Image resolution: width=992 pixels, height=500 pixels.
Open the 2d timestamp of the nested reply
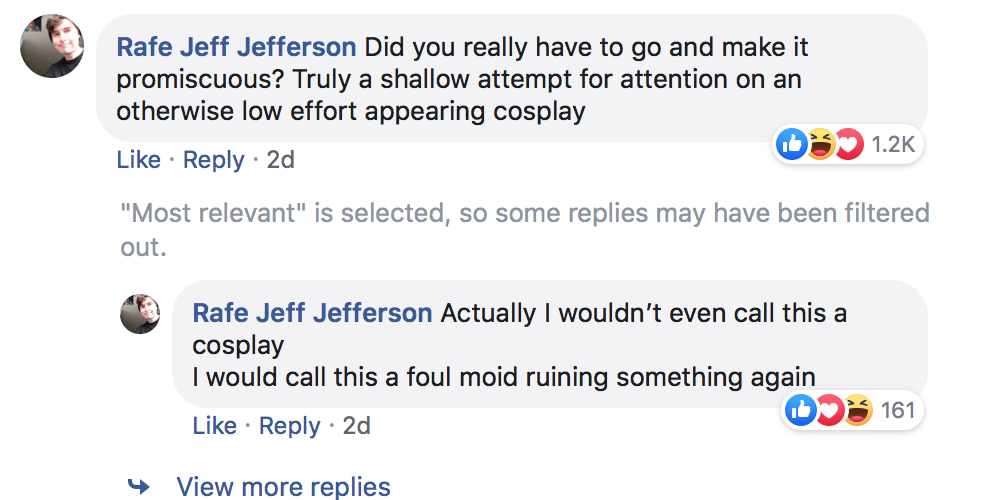pos(357,425)
